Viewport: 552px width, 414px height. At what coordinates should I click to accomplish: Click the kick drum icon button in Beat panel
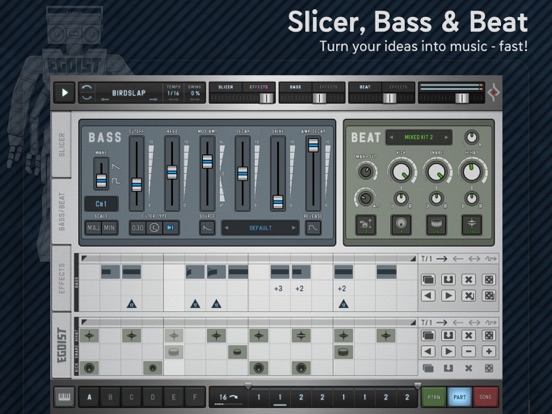[x=401, y=225]
